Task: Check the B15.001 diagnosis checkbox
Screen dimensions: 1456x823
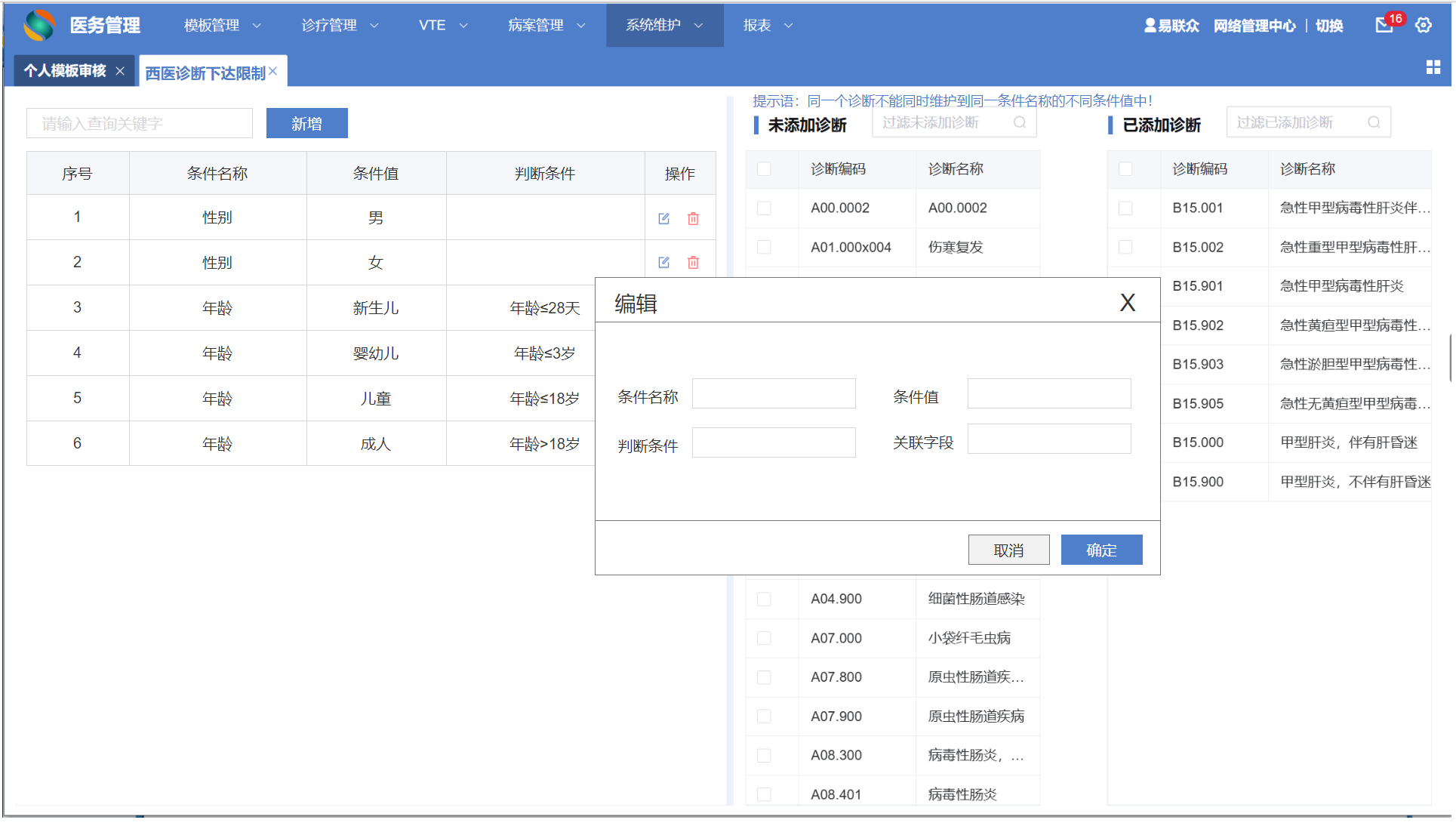Action: click(1125, 208)
